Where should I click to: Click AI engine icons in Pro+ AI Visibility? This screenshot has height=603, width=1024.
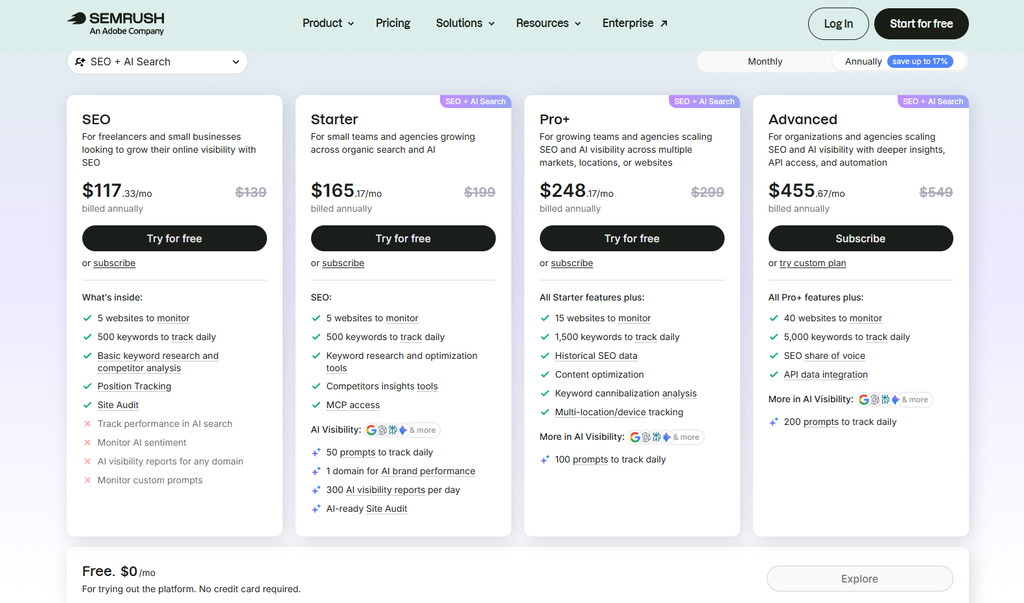(x=666, y=437)
